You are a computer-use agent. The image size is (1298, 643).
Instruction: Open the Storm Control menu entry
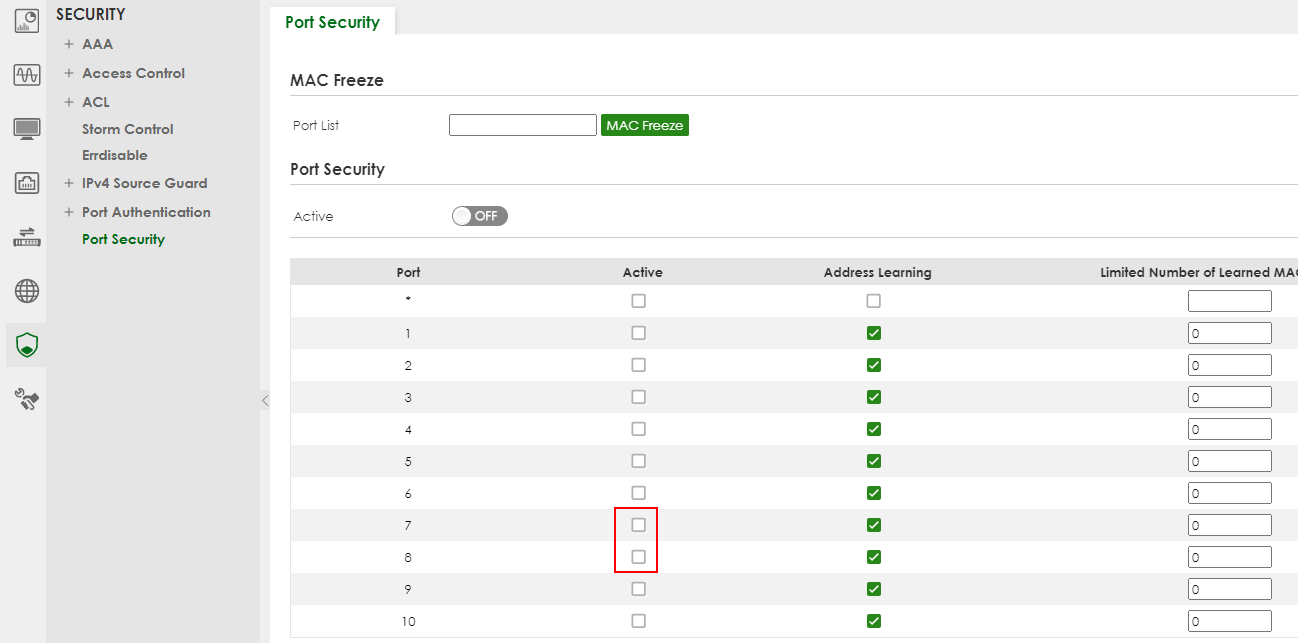(x=127, y=128)
